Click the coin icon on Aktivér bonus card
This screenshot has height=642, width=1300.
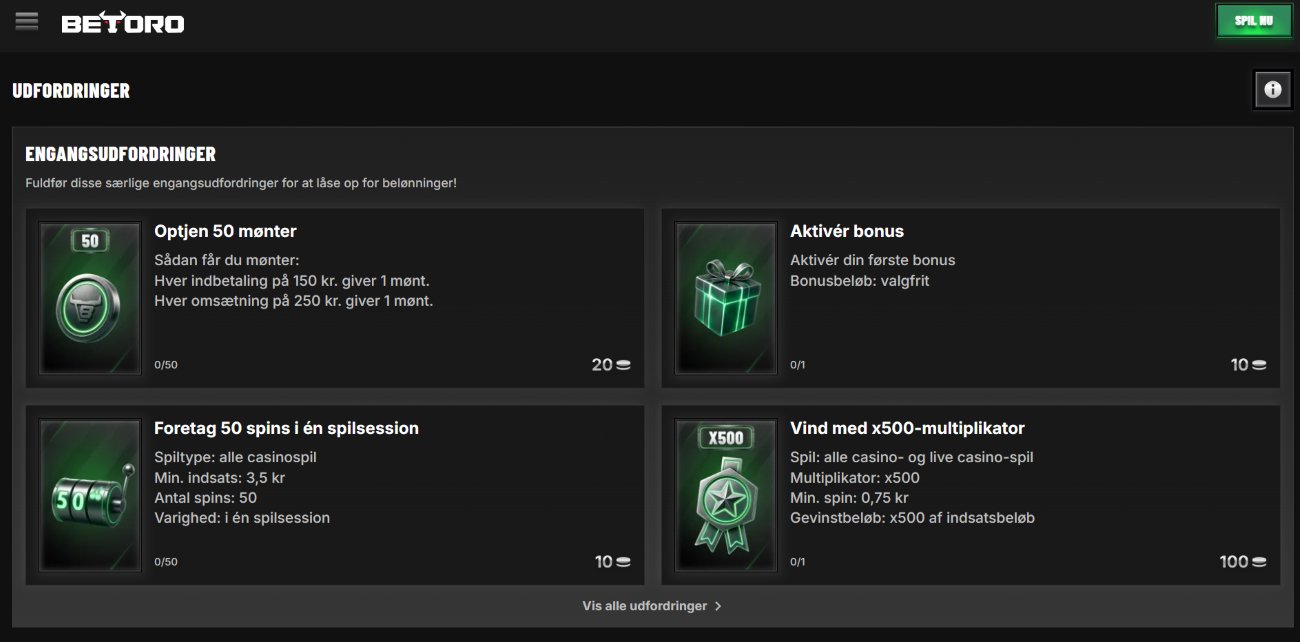tap(1259, 365)
